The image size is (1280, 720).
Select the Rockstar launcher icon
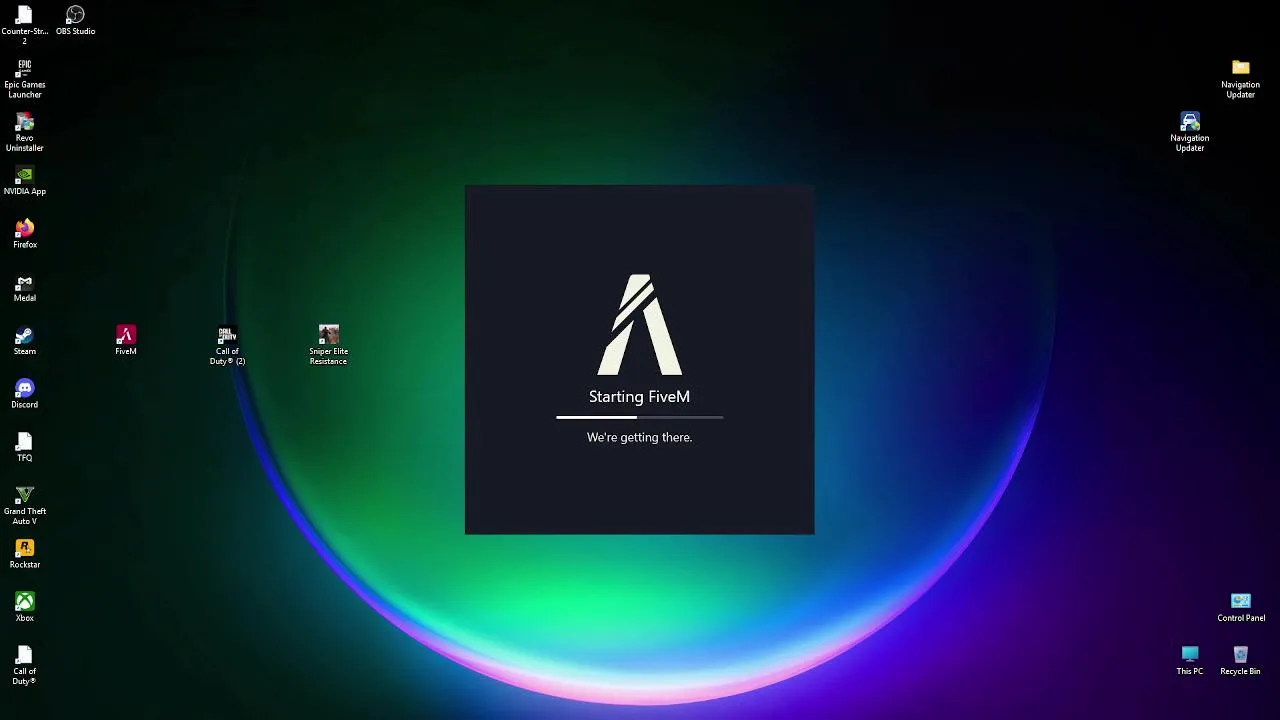point(24,554)
